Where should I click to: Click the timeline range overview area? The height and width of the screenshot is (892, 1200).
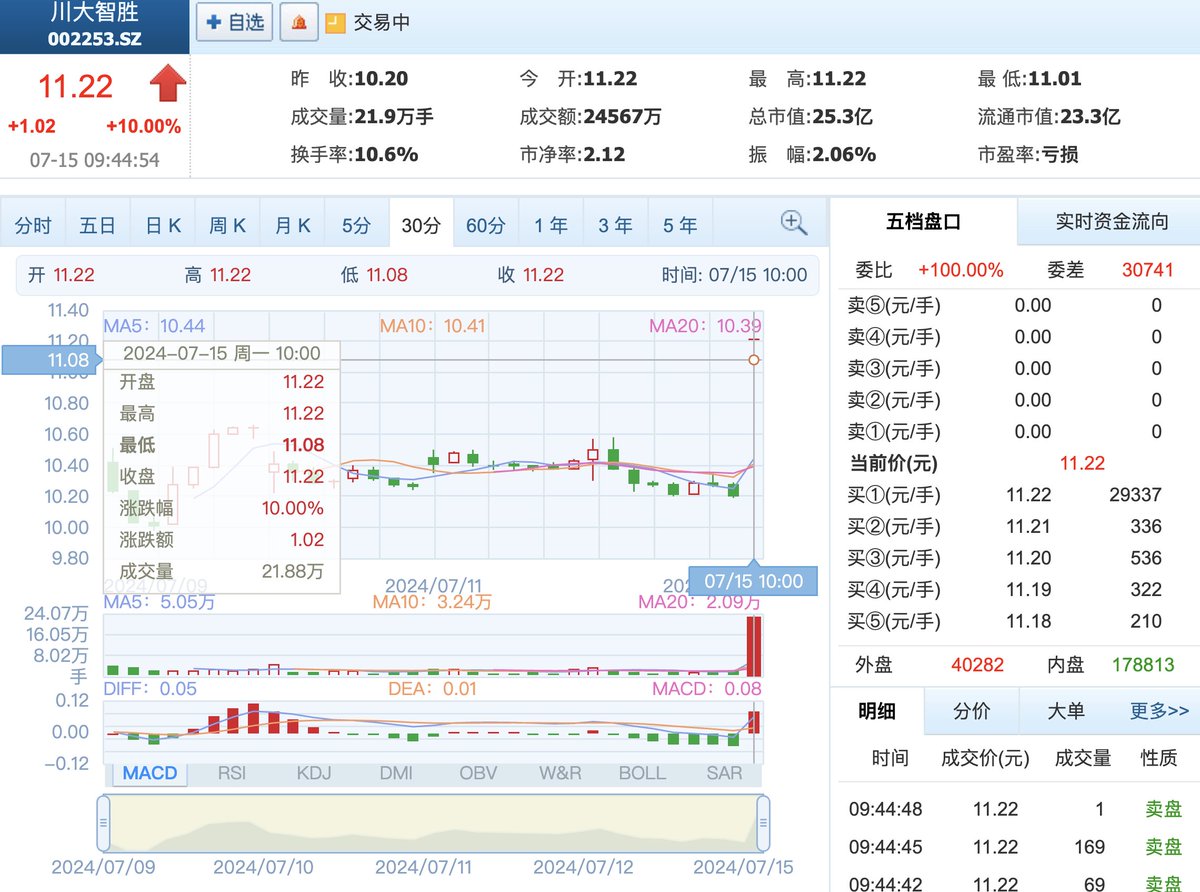click(433, 822)
